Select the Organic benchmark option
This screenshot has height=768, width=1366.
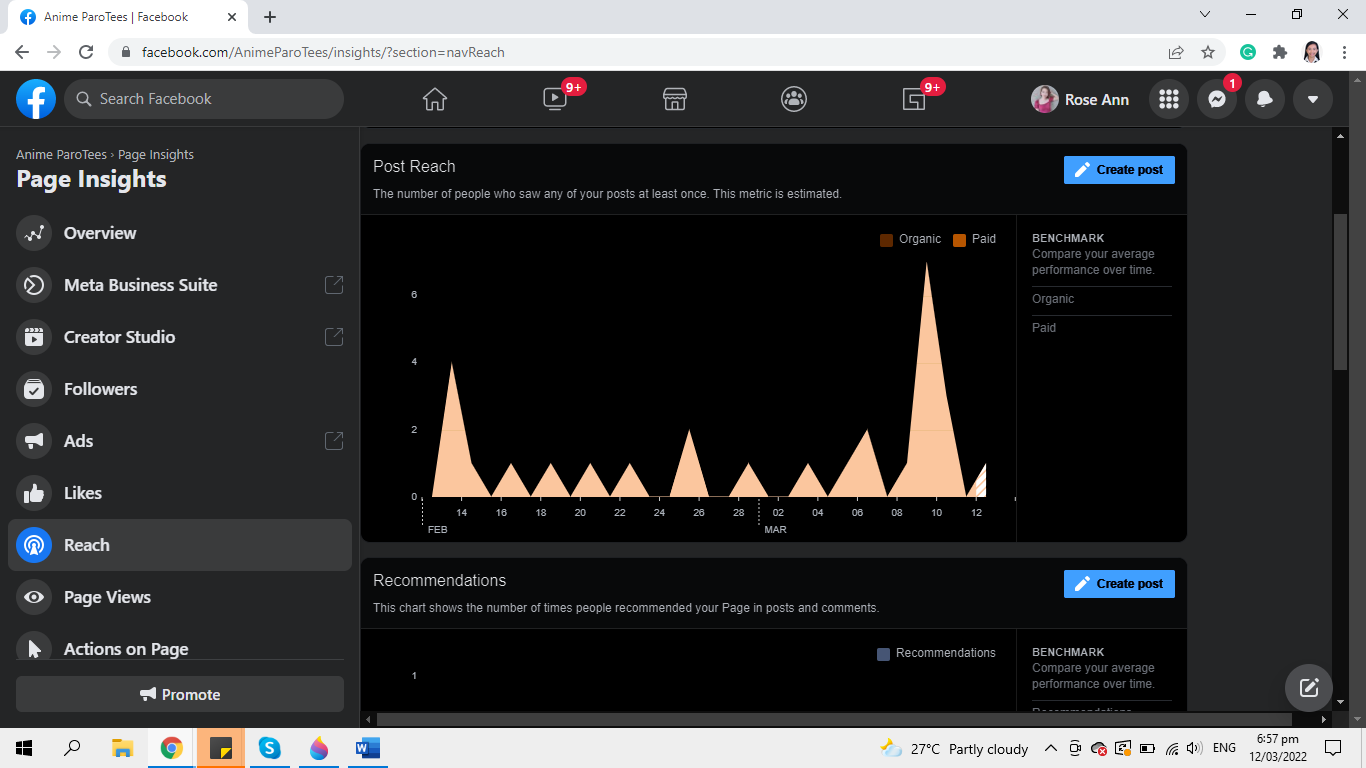coord(1053,299)
